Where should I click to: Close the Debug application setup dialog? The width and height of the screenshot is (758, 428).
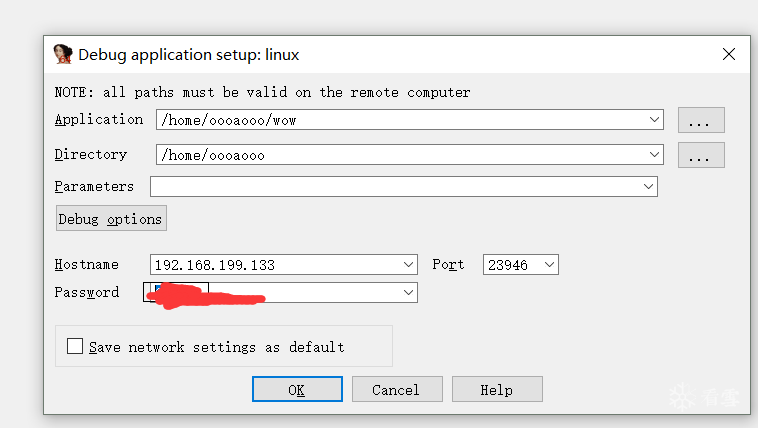(x=727, y=54)
